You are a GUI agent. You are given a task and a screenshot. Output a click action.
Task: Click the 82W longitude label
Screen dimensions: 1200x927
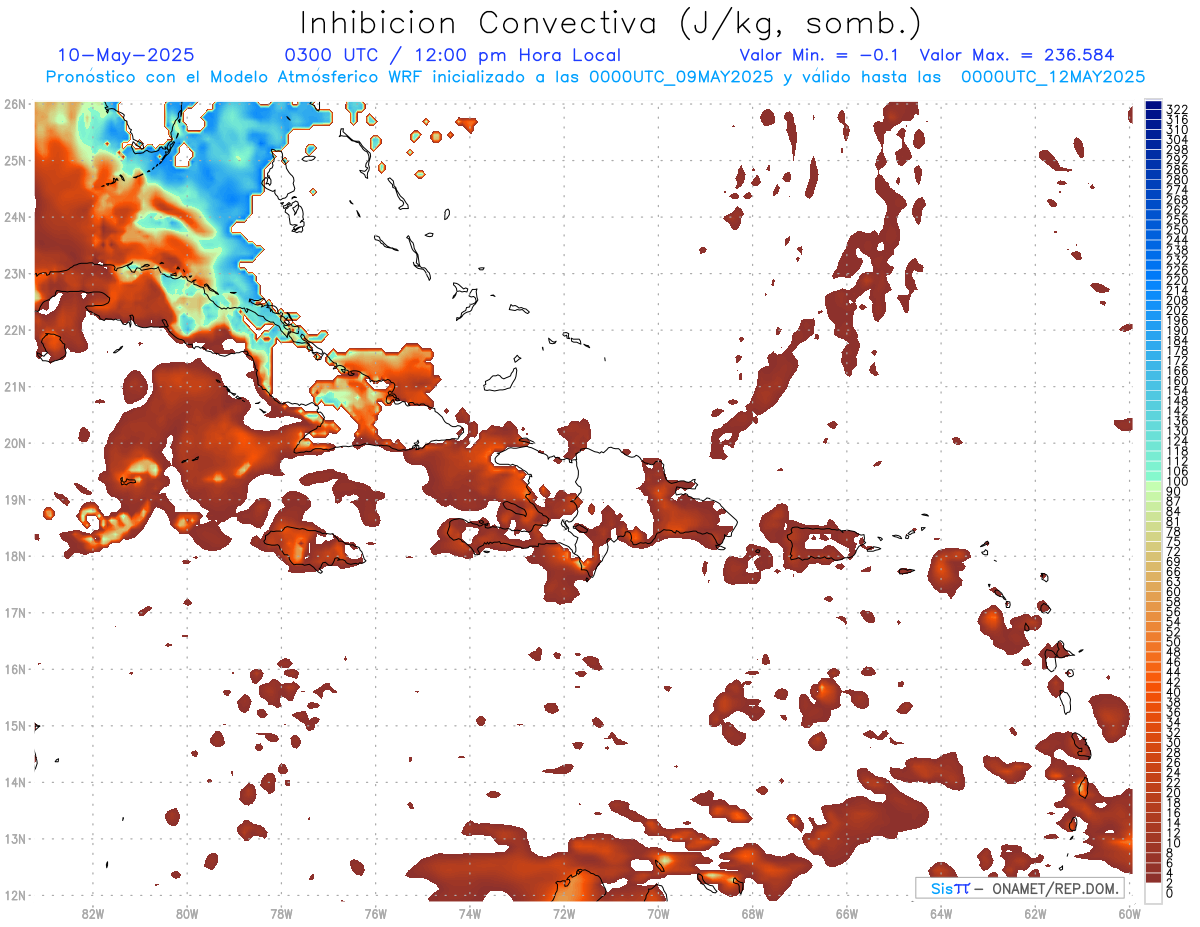[x=93, y=913]
